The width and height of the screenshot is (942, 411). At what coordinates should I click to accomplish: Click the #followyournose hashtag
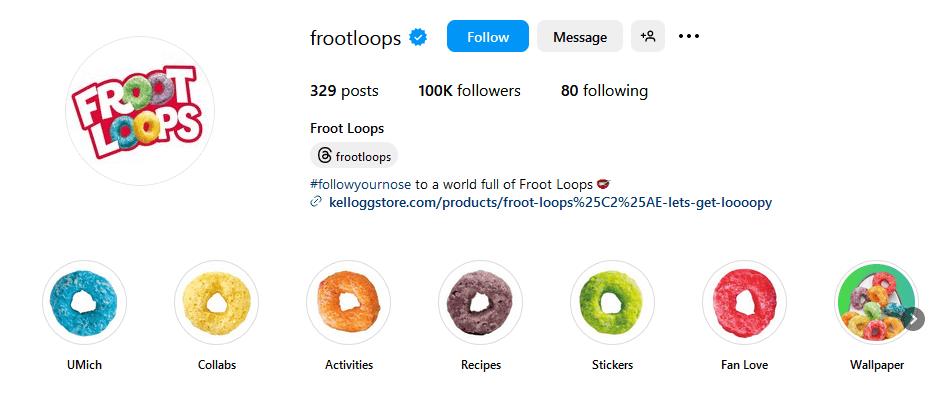click(361, 184)
